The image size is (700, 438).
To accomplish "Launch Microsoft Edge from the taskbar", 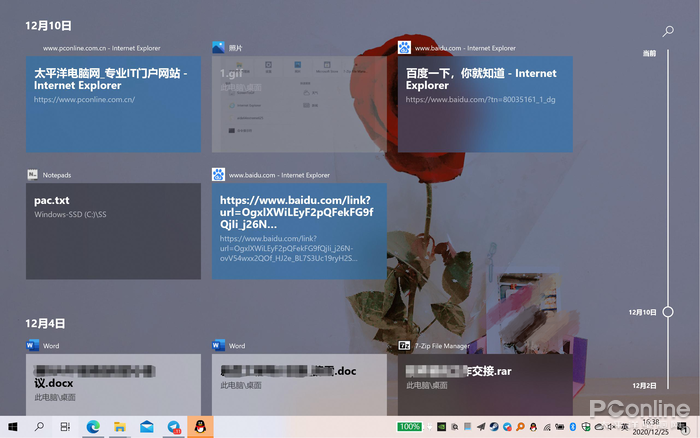I will pyautogui.click(x=93, y=427).
